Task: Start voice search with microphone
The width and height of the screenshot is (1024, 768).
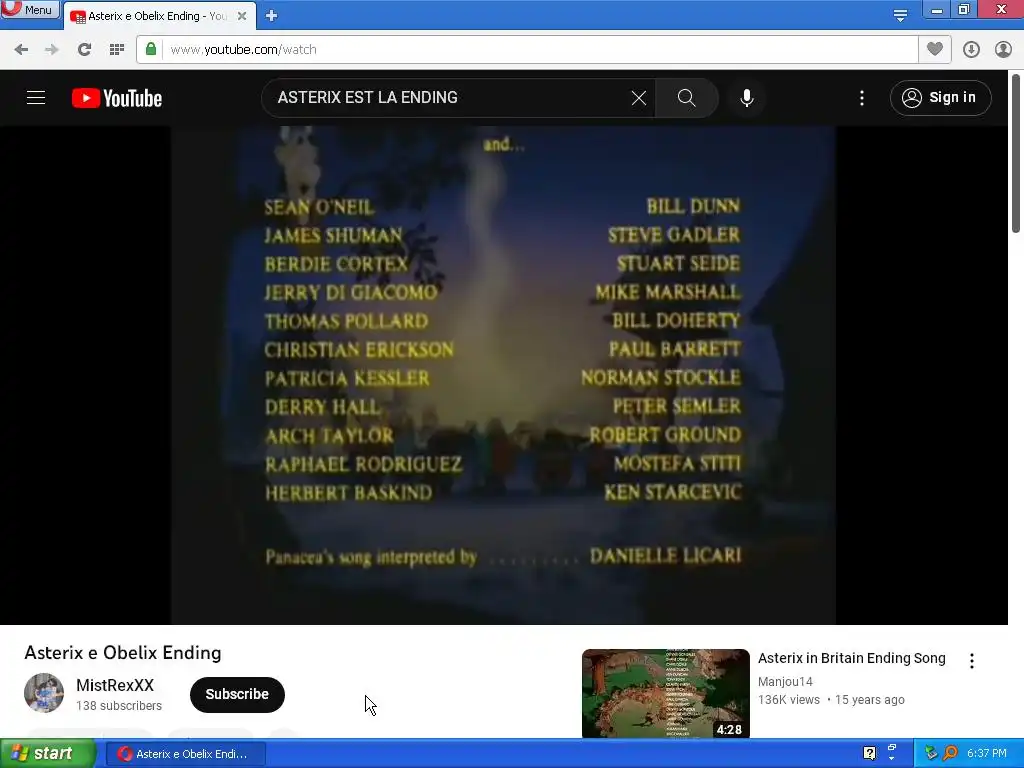Action: pyautogui.click(x=747, y=98)
